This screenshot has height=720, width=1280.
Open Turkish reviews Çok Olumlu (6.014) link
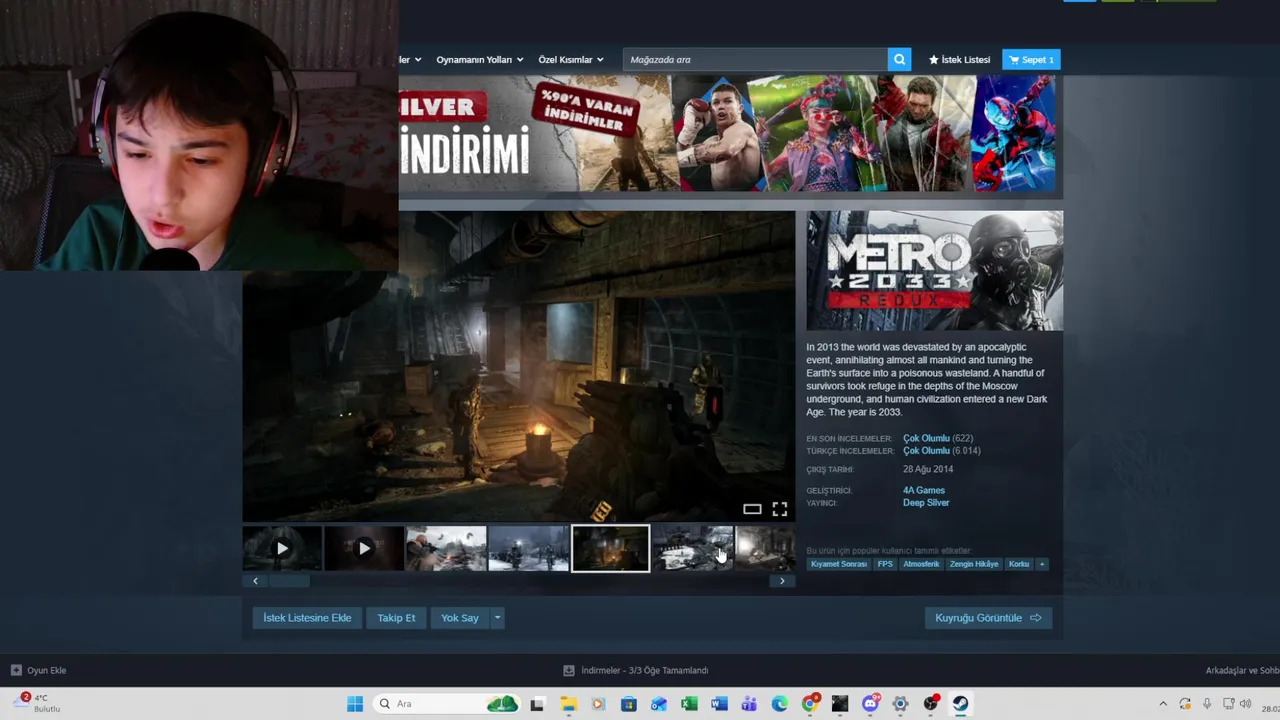click(942, 451)
